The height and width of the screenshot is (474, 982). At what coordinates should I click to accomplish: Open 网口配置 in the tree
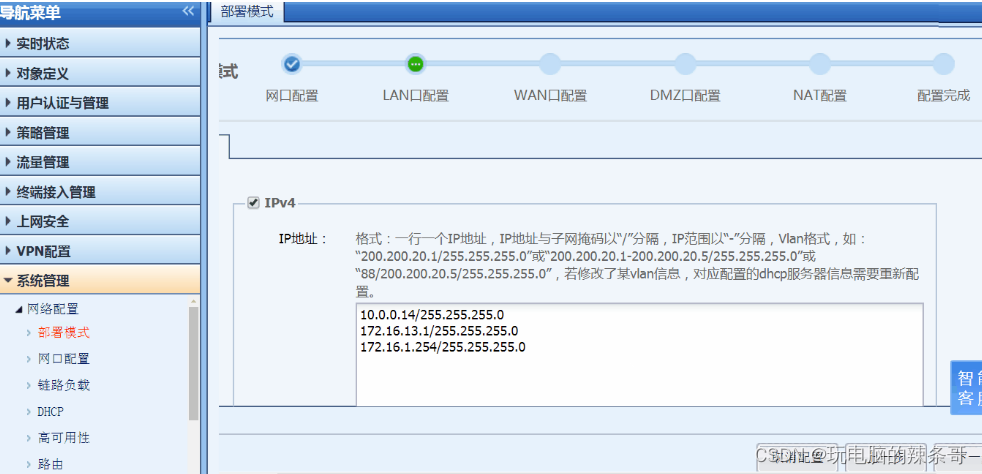[64, 359]
